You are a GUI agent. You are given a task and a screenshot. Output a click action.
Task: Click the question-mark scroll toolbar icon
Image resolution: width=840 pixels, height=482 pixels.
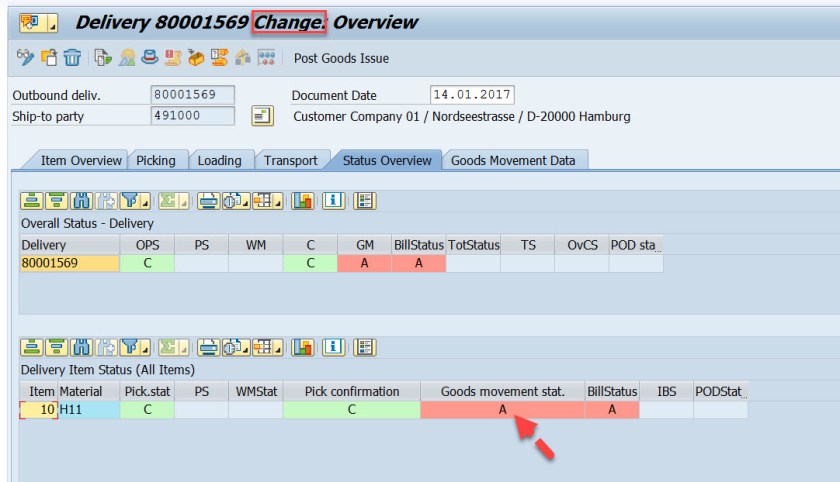coord(219,57)
